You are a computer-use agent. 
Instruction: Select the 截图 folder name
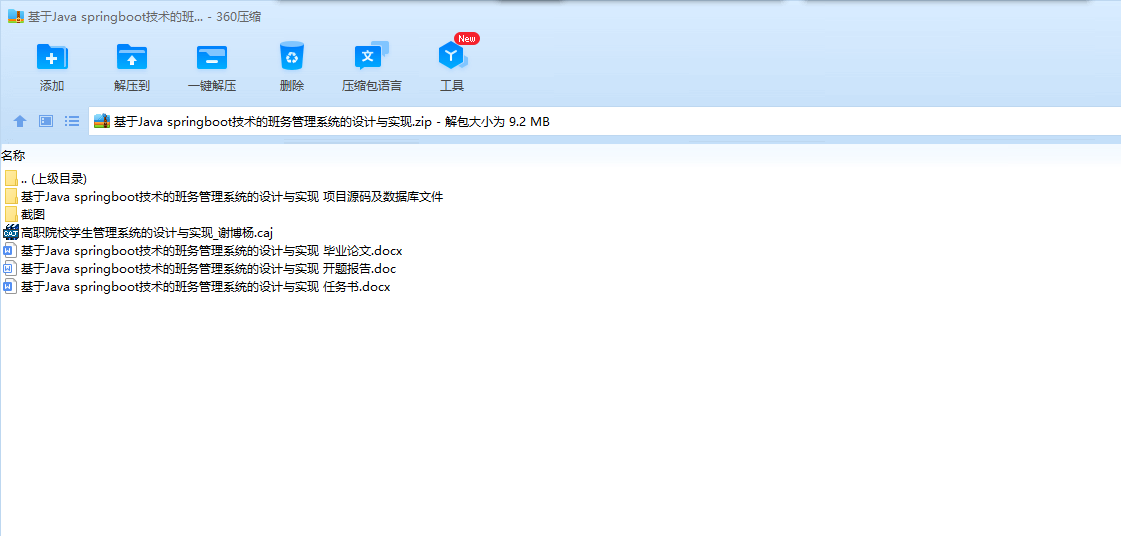click(x=33, y=214)
